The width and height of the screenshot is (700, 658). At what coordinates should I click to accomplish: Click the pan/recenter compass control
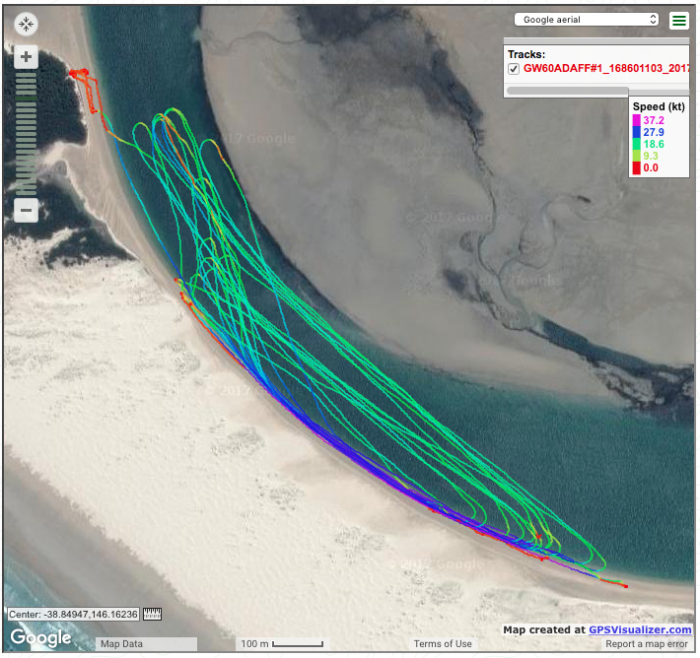[x=27, y=23]
